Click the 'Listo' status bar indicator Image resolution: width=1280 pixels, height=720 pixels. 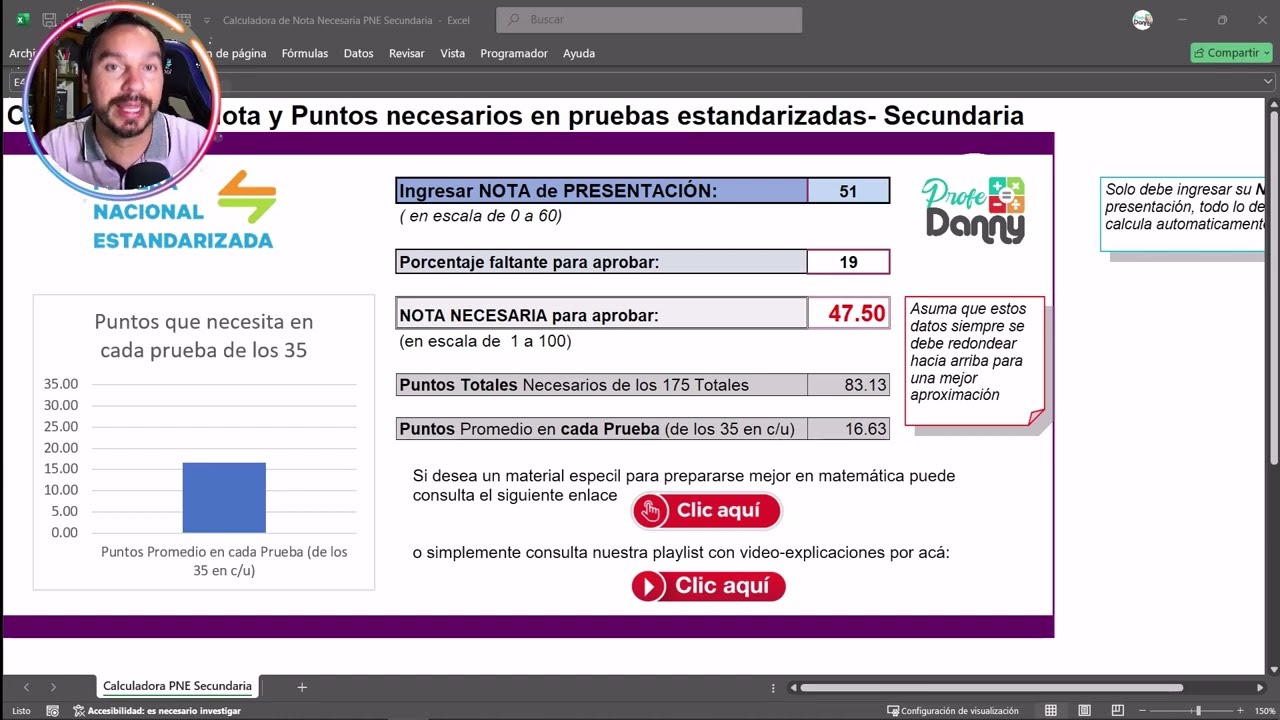point(21,711)
